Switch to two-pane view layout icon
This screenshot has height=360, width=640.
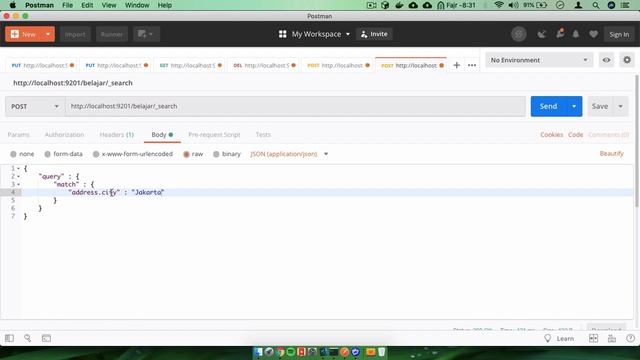[593, 338]
